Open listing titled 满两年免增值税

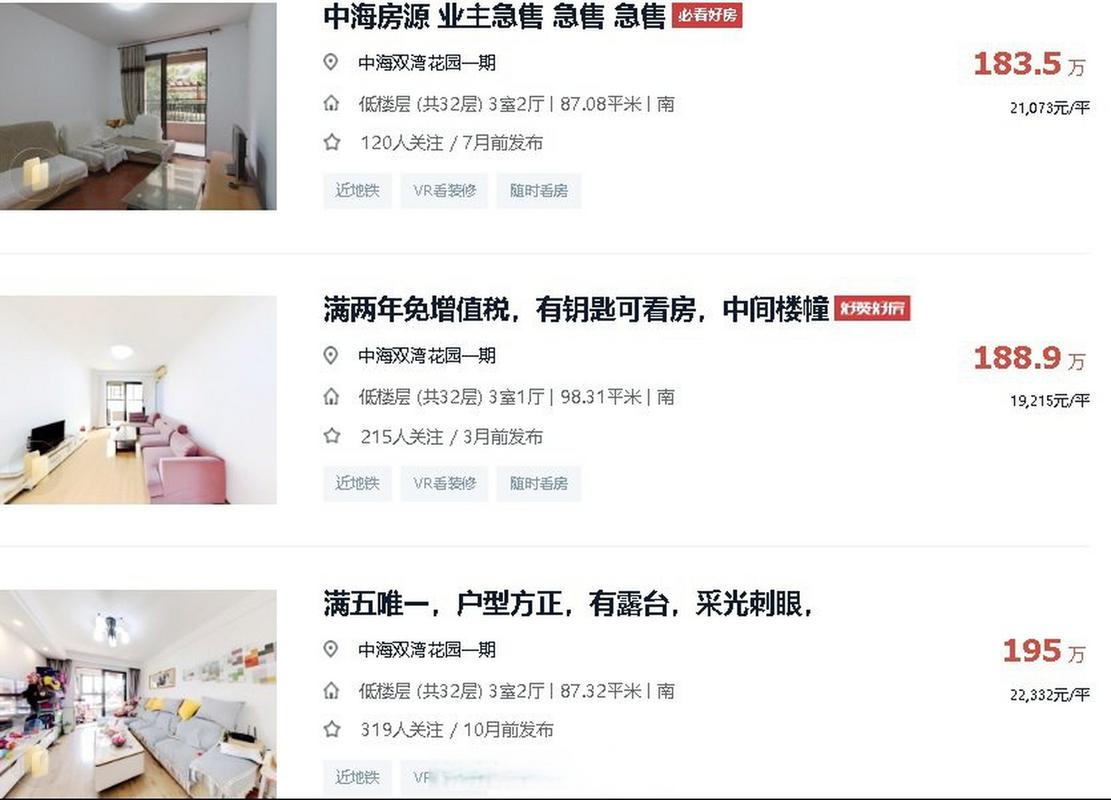click(576, 309)
